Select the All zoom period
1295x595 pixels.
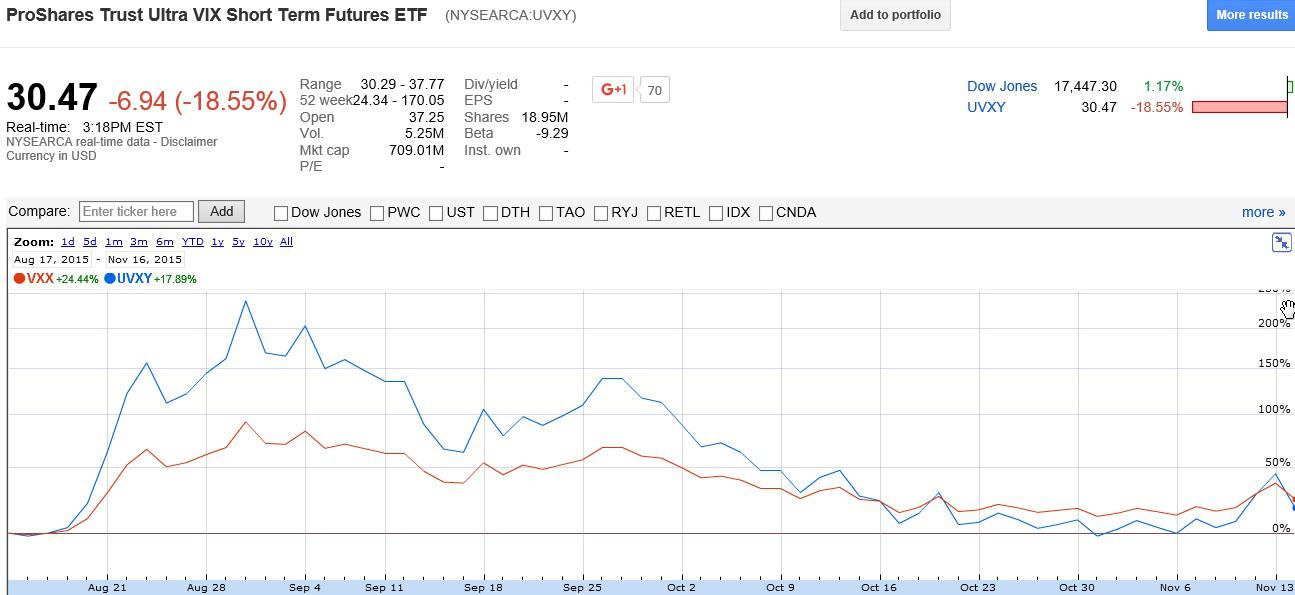click(286, 241)
